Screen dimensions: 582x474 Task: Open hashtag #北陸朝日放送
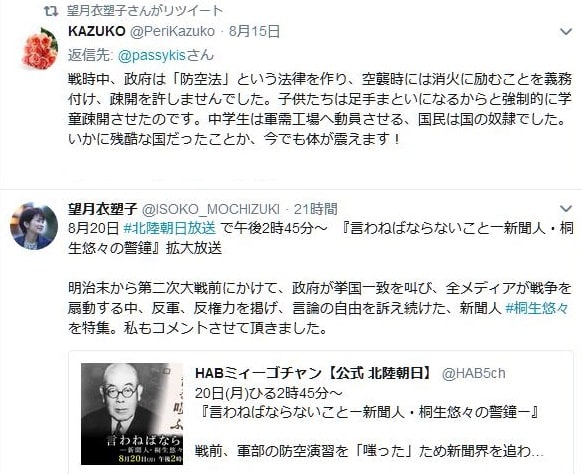169,228
